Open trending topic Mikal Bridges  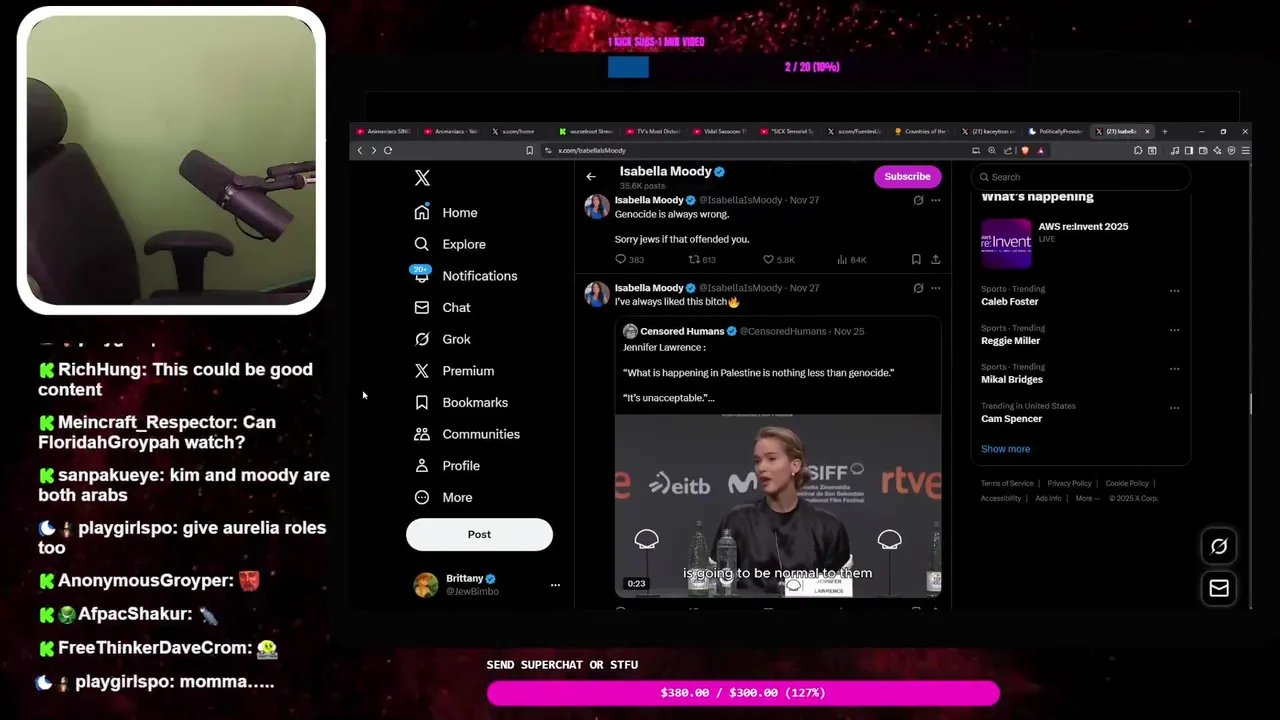coord(1012,380)
